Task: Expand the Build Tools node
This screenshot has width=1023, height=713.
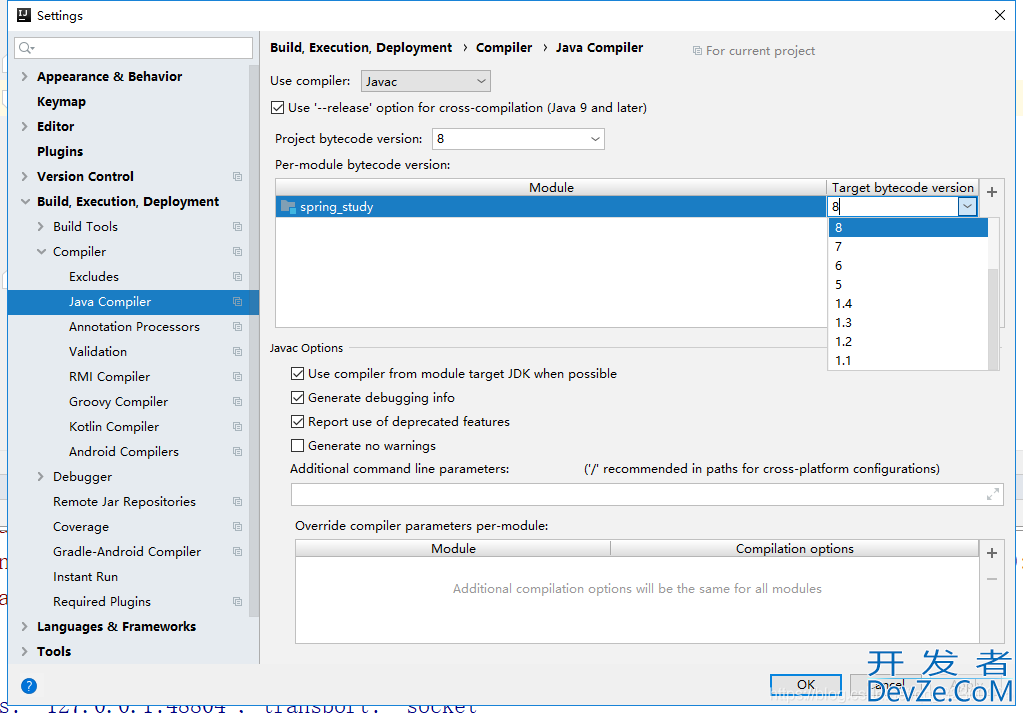Action: click(40, 226)
